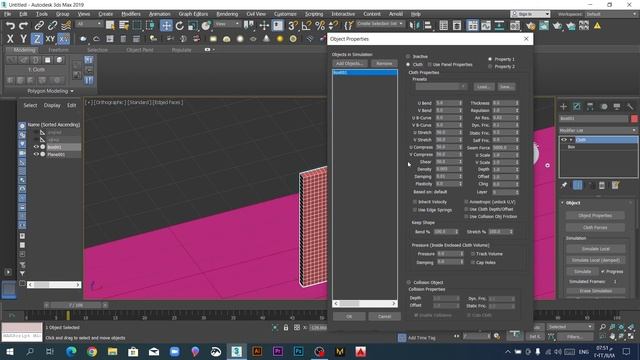This screenshot has width=640, height=360.
Task: Click the red object color swatch
Action: click(634, 118)
